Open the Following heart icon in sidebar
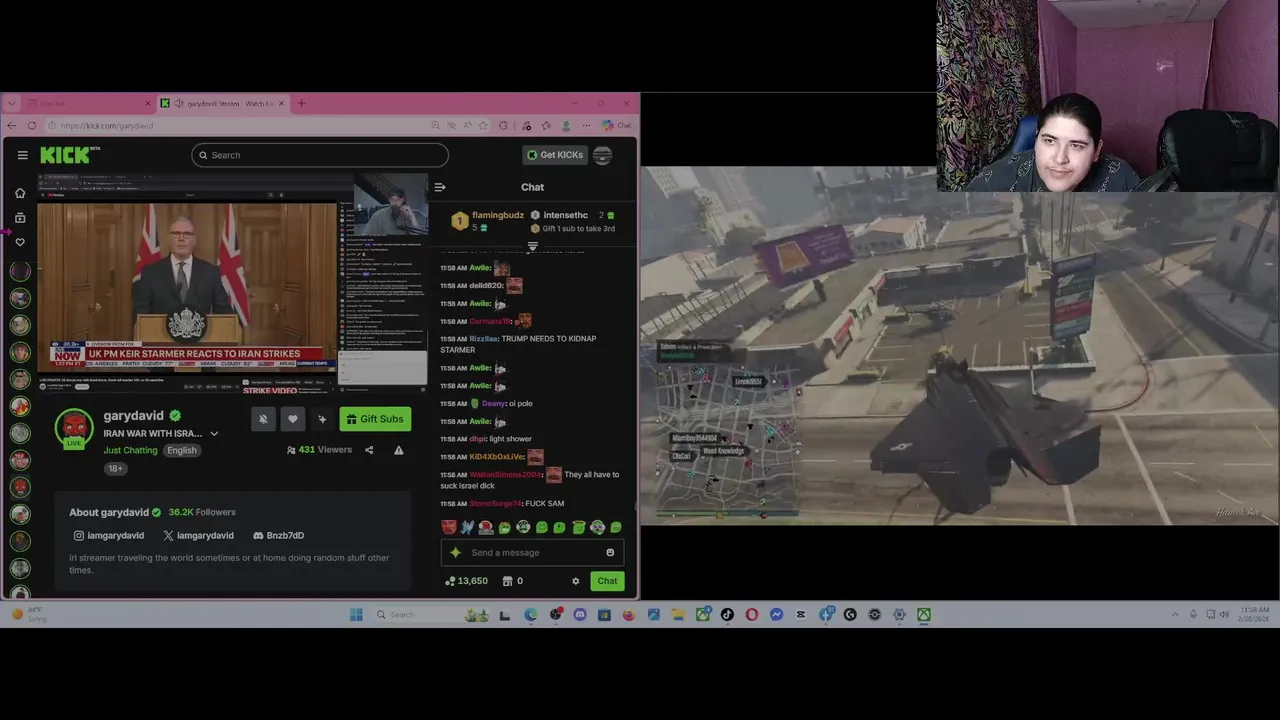The image size is (1280, 720). point(20,242)
